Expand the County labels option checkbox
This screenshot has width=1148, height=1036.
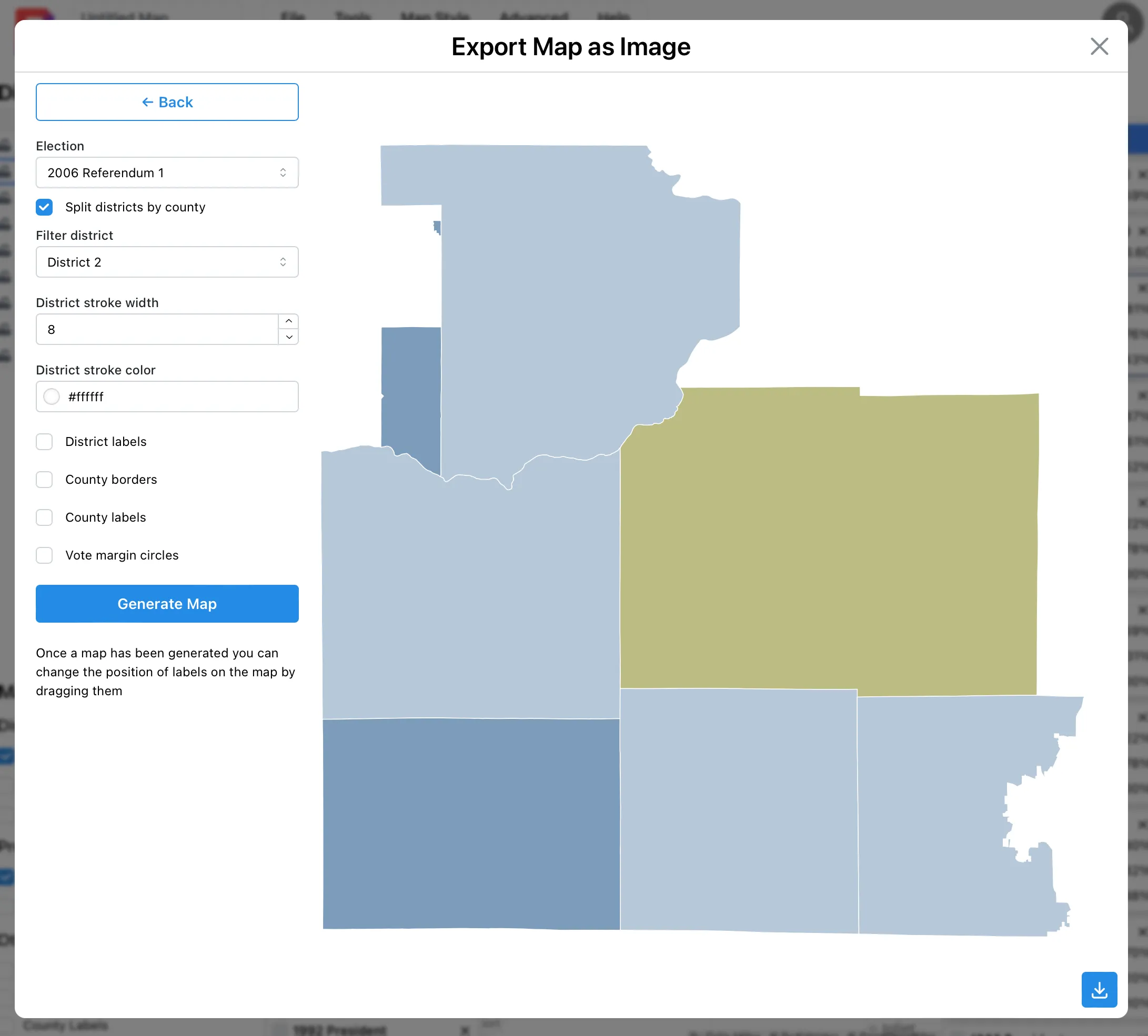tap(44, 517)
